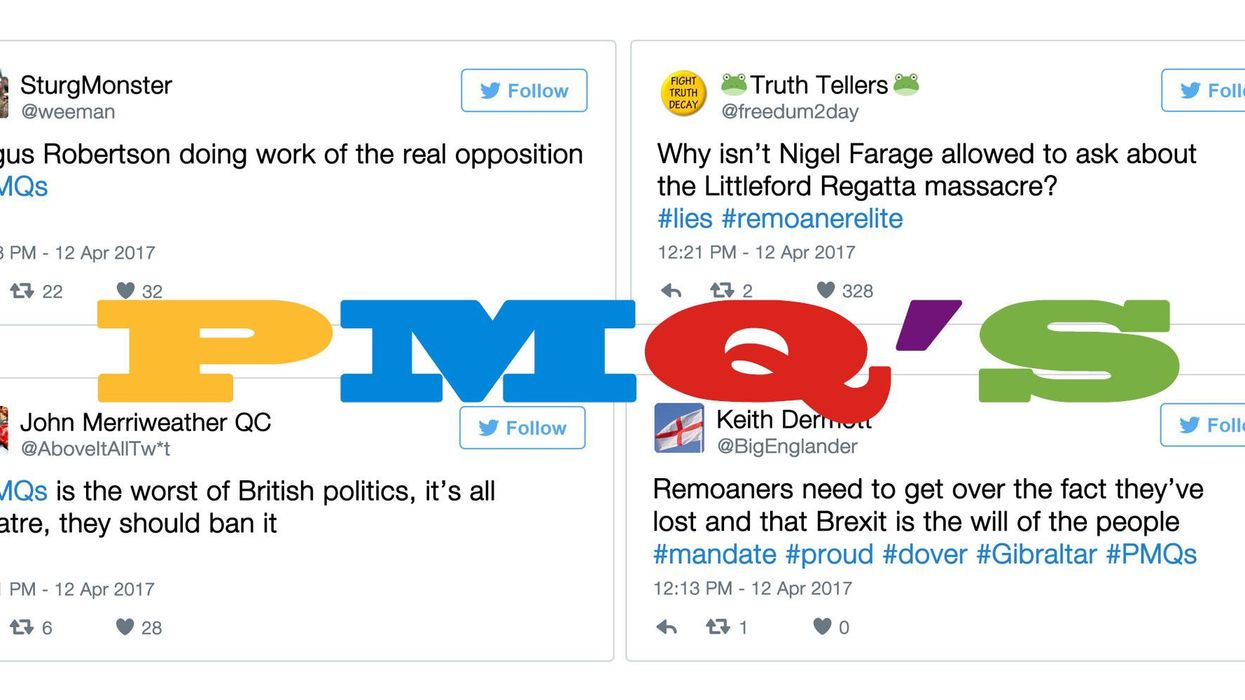Open the @BigEnglander profile handle

pos(787,447)
